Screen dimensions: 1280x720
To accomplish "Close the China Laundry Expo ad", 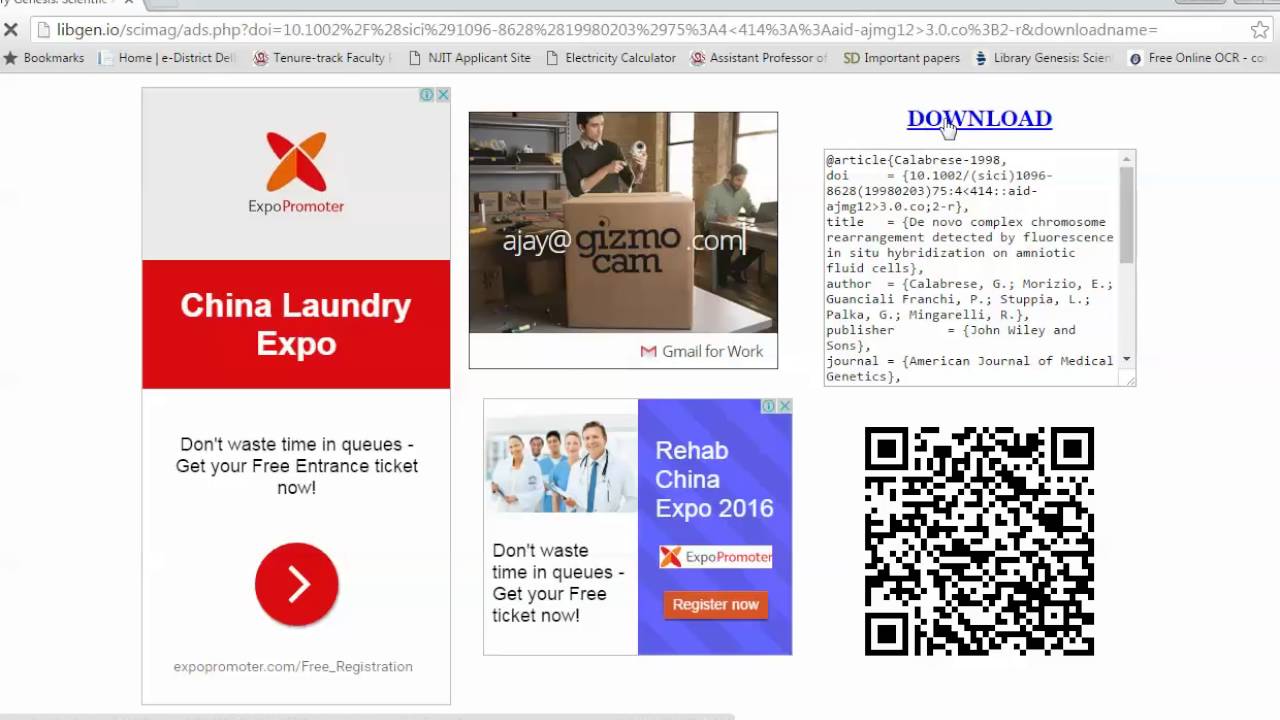I will 443,95.
